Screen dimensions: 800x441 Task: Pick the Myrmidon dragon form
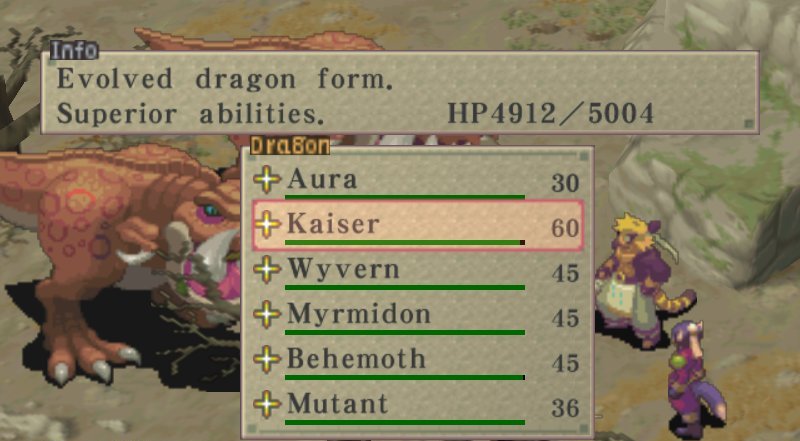(x=417, y=315)
